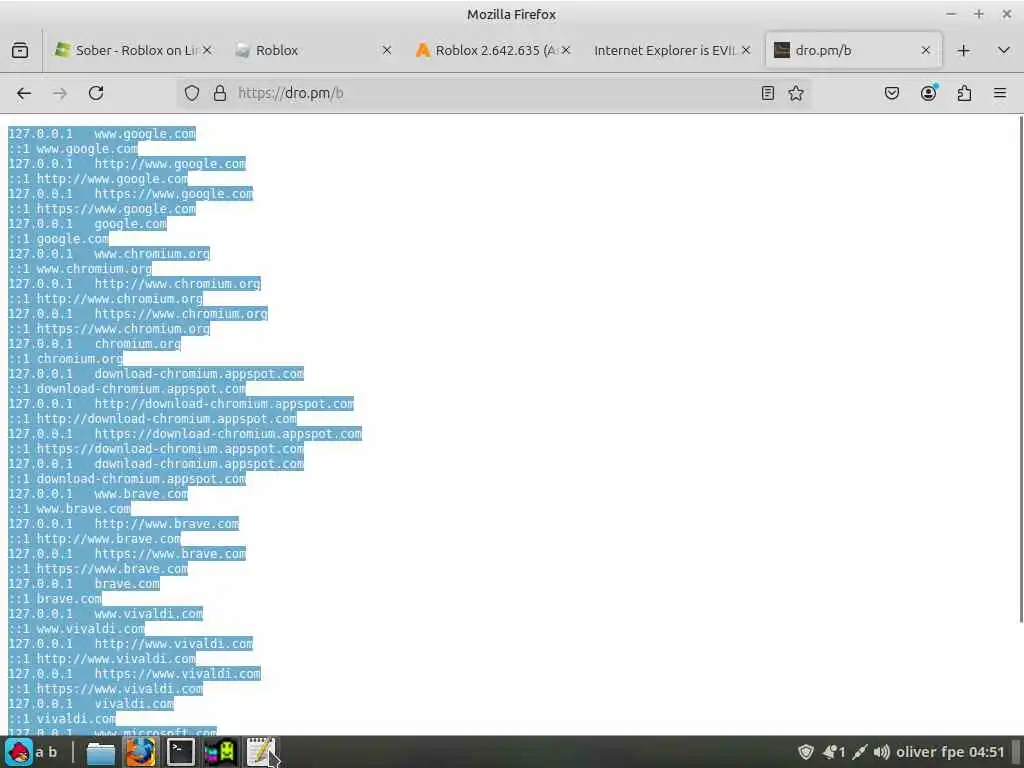Open the volume speaker tray icon

(882, 752)
